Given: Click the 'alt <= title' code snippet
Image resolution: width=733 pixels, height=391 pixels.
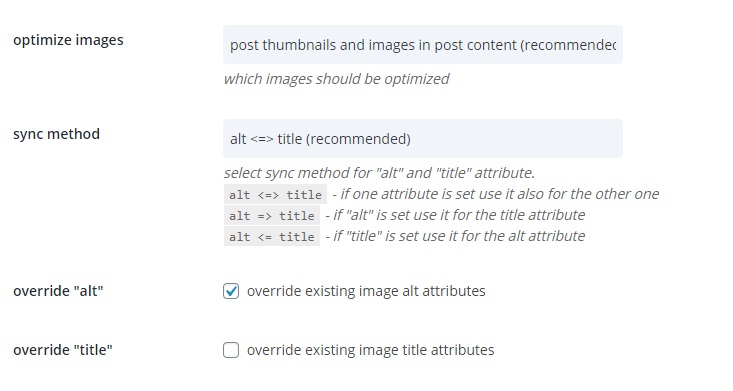Looking at the screenshot, I should point(272,237).
